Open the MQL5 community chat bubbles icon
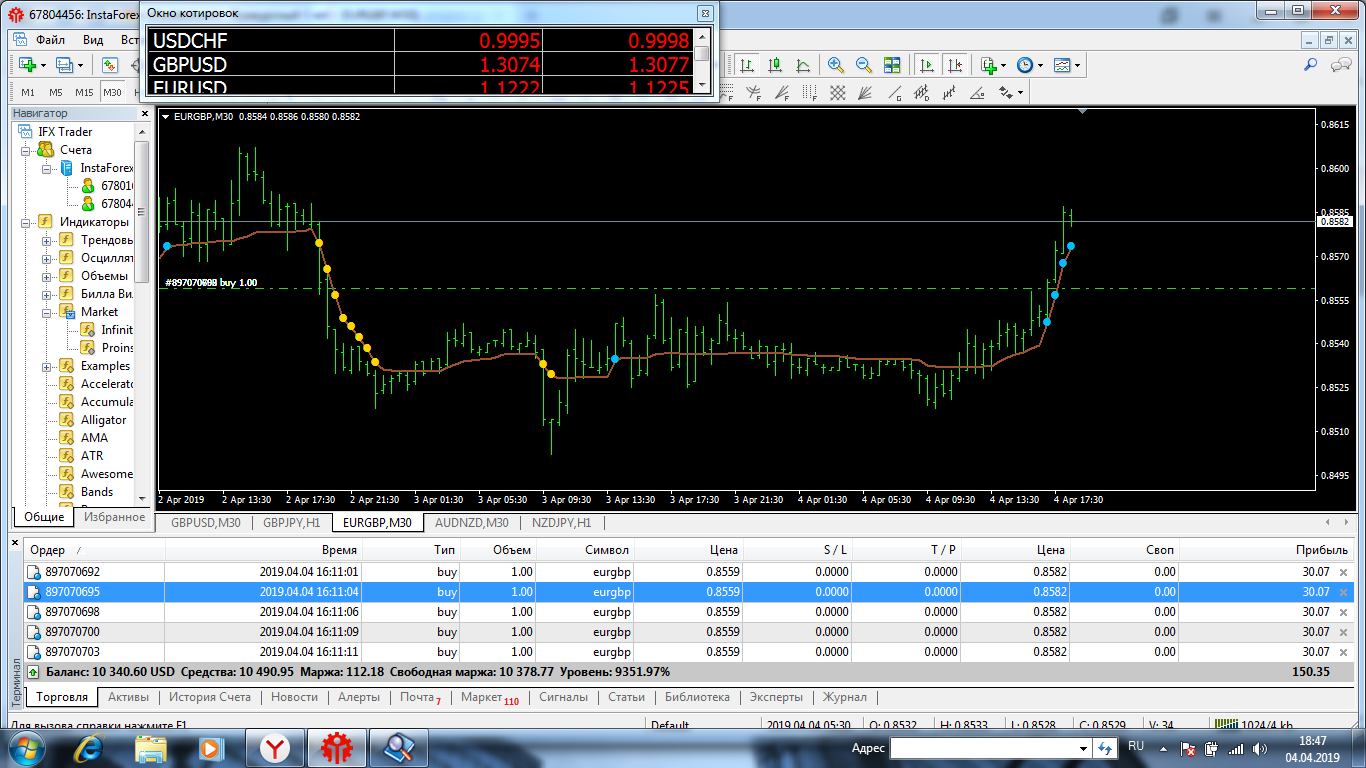The height and width of the screenshot is (768, 1366). (1341, 65)
